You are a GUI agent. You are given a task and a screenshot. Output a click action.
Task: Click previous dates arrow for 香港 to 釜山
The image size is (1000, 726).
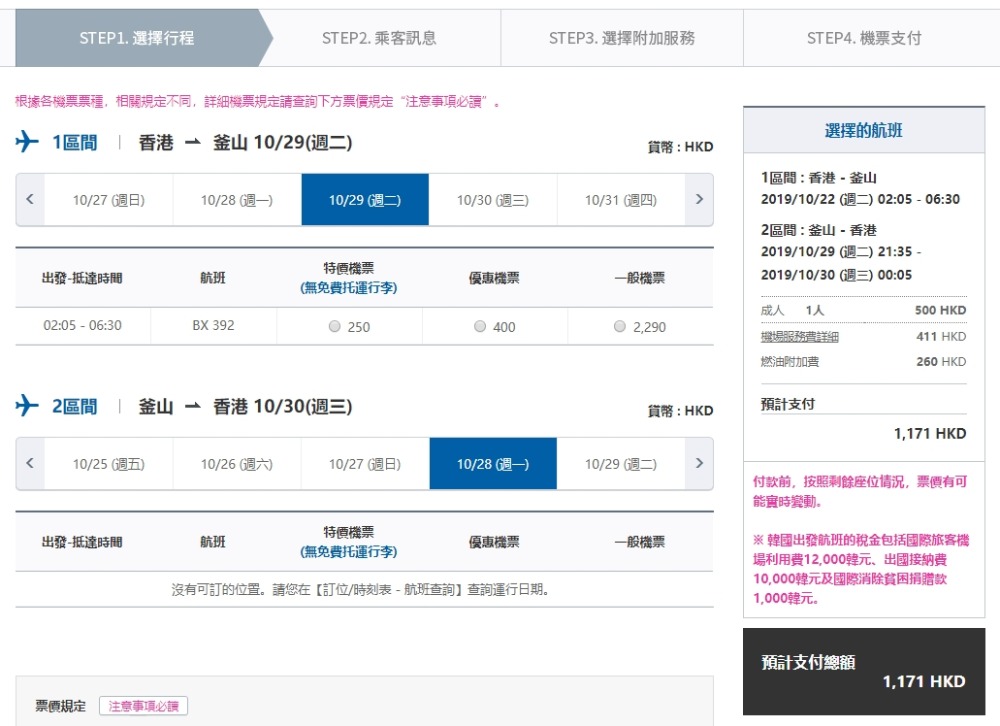point(30,199)
